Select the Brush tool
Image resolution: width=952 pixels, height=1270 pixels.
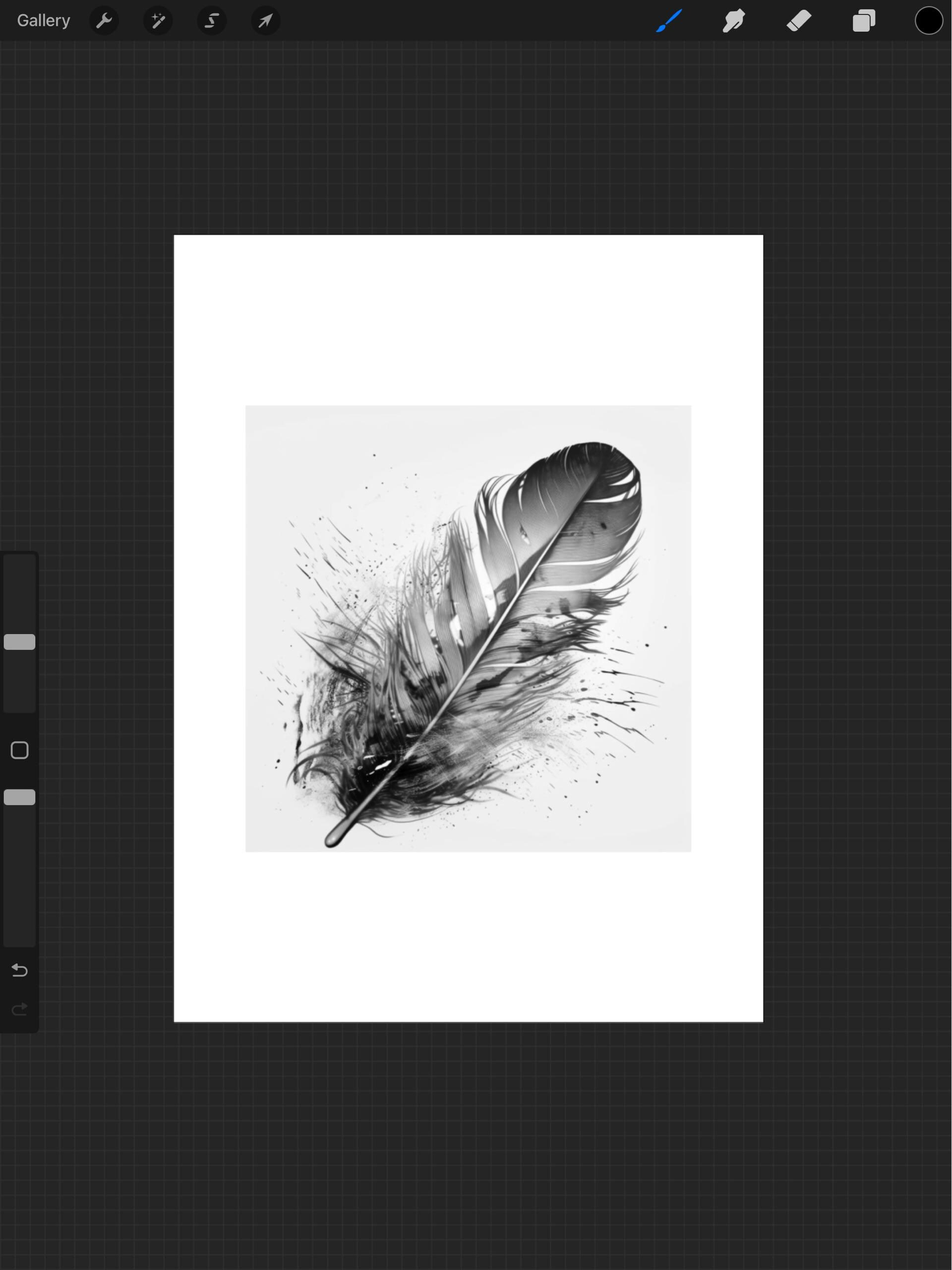669,21
